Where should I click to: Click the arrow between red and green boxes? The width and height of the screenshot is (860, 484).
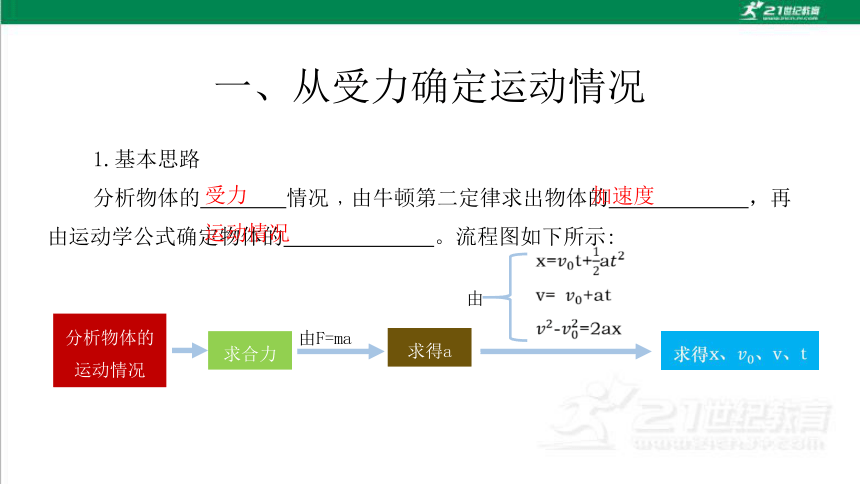click(189, 350)
